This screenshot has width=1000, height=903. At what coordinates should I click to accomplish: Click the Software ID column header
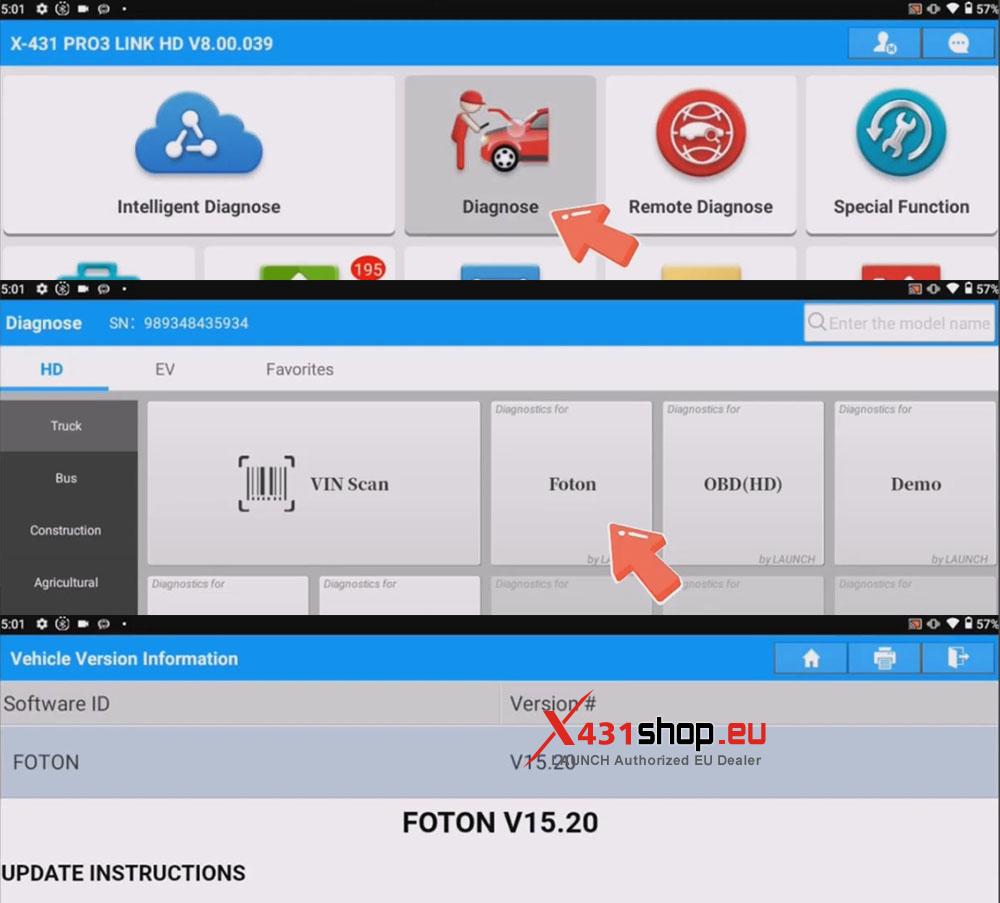pos(249,703)
